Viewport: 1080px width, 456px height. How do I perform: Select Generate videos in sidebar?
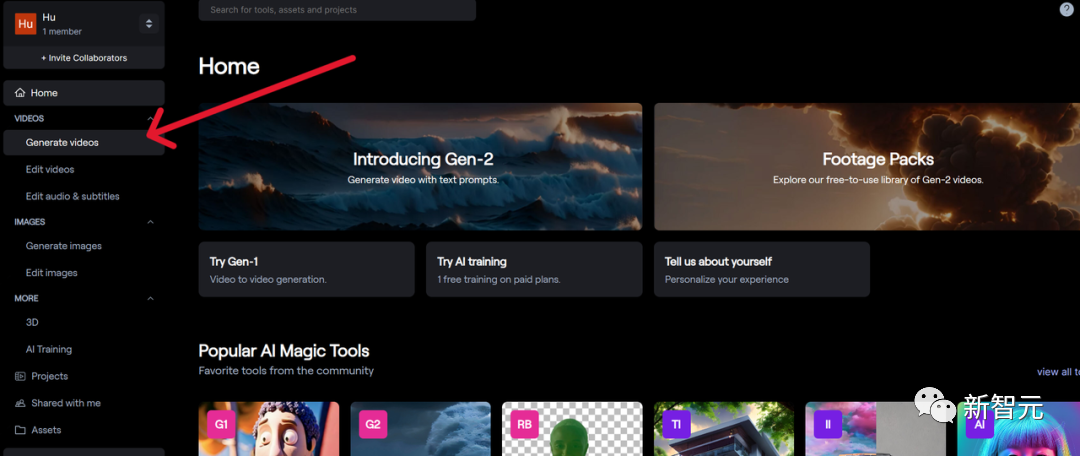click(x=62, y=143)
